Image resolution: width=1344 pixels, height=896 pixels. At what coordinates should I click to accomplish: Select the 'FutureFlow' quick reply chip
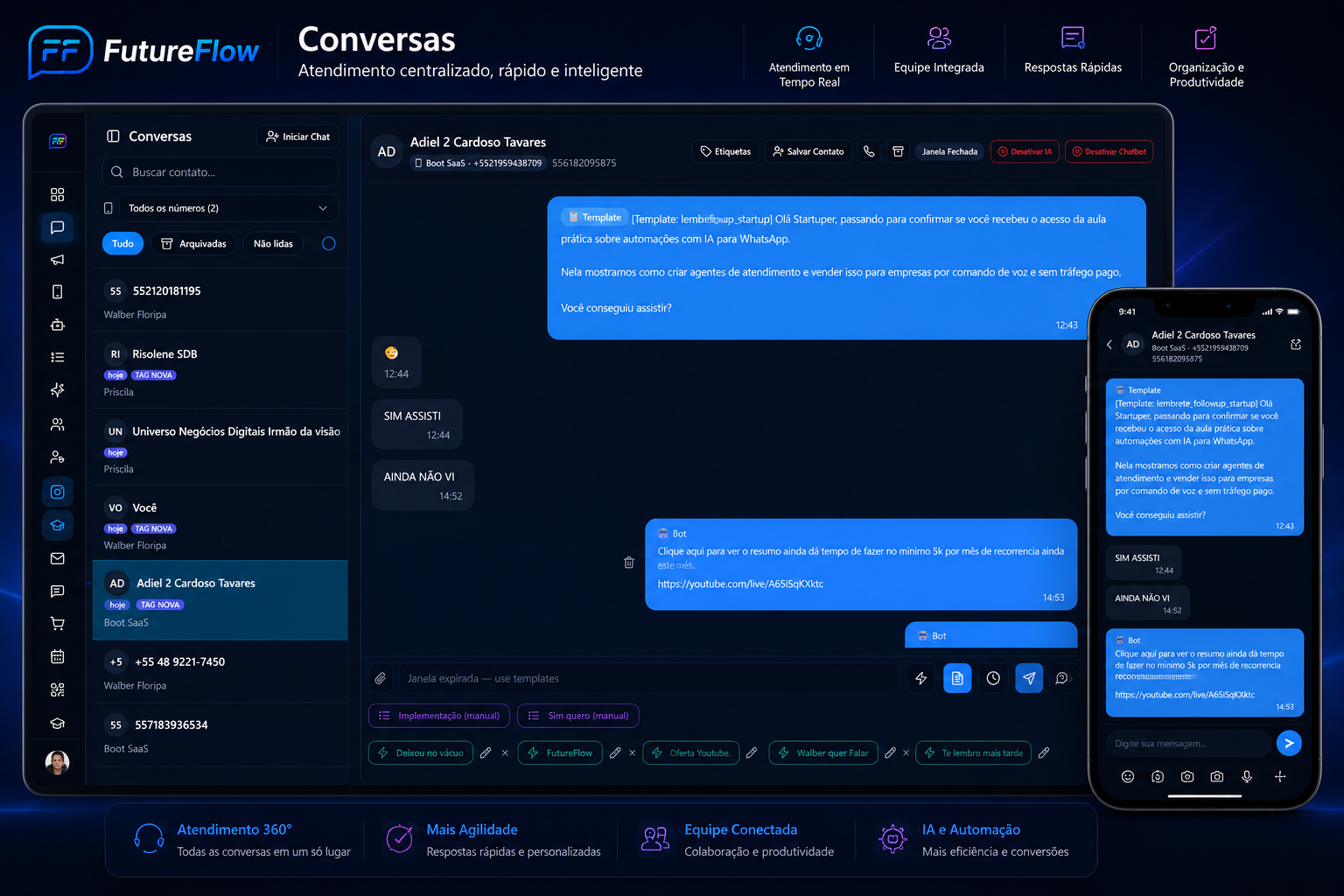pos(560,752)
